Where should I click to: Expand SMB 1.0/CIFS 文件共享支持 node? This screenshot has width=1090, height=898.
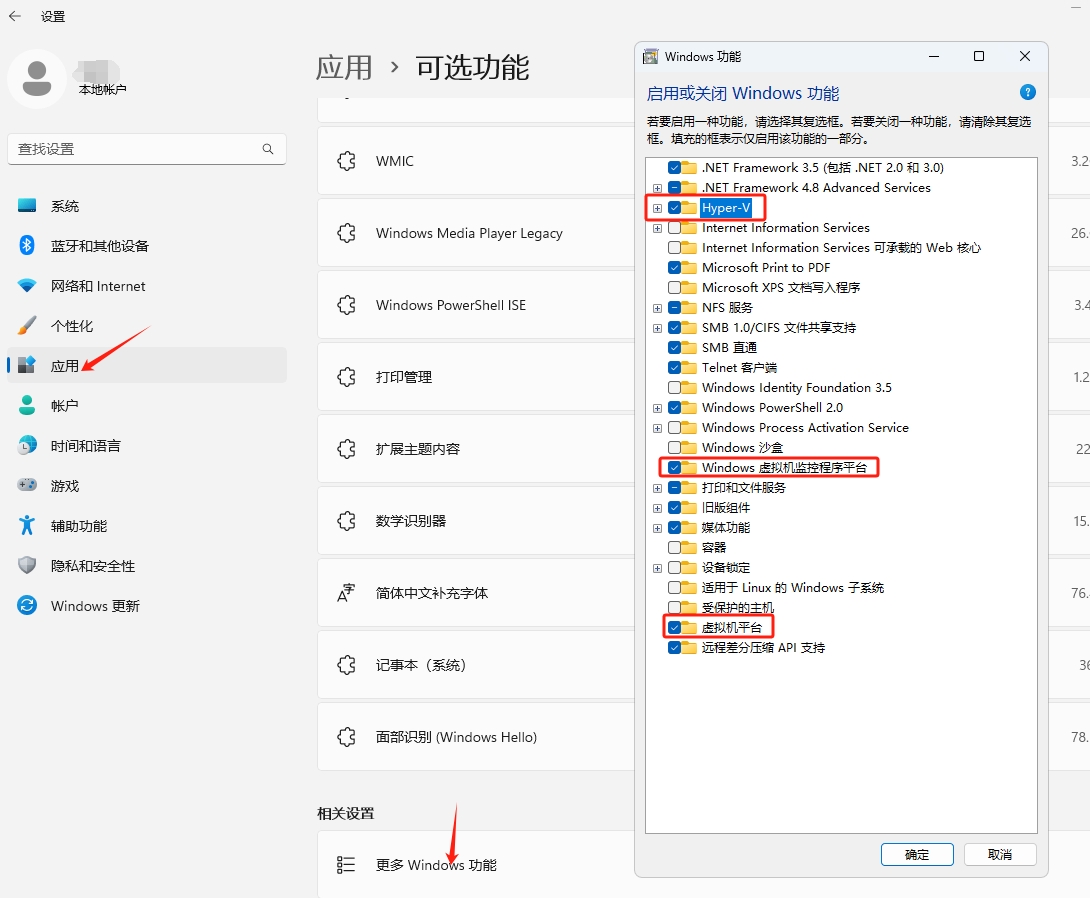pos(657,328)
